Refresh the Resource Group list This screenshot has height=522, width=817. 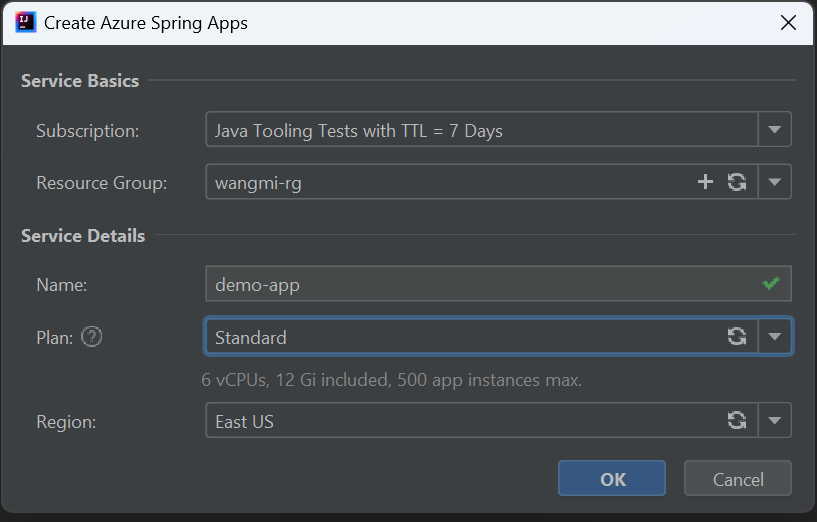(x=737, y=182)
